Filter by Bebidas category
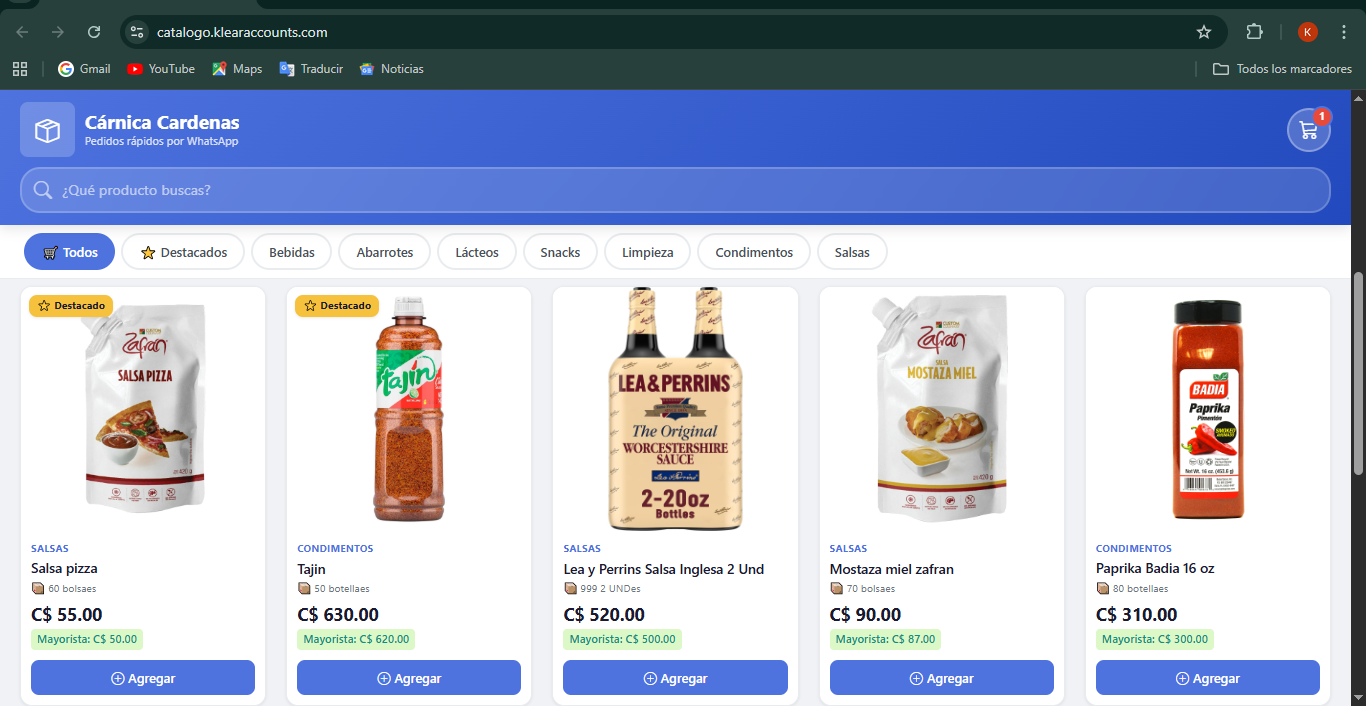This screenshot has width=1366, height=706. coord(292,252)
